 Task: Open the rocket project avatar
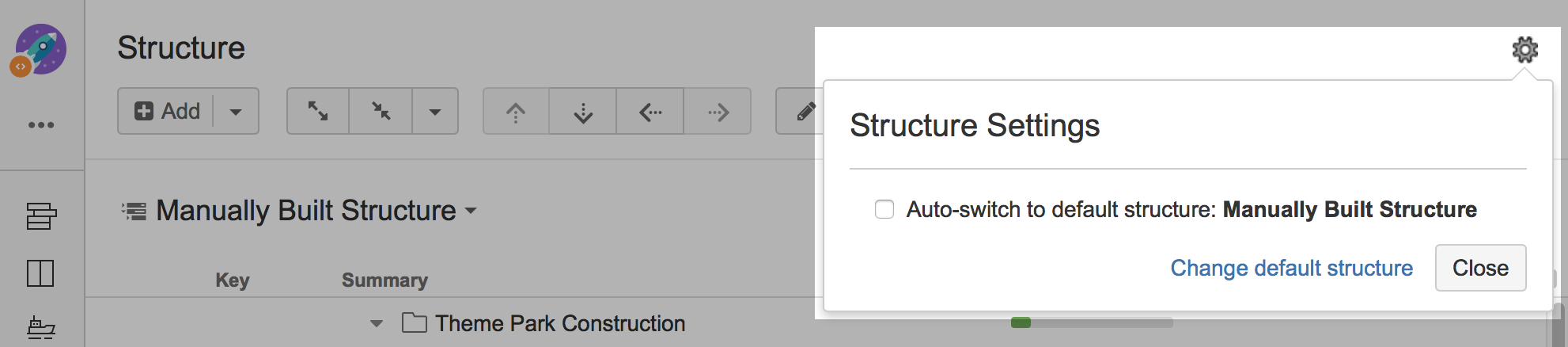point(40,49)
